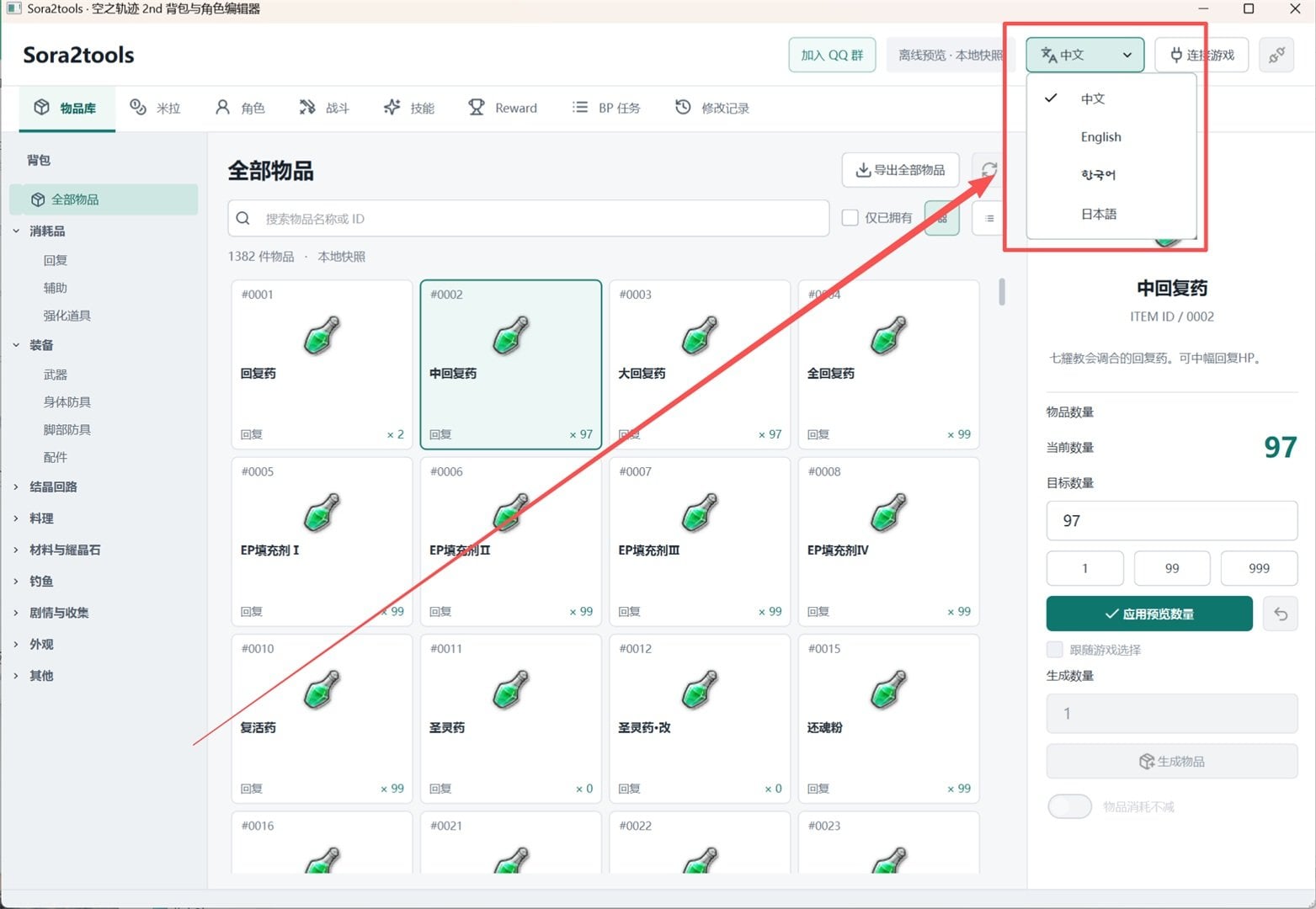Click the potion icon of 圣灵药 #0011
This screenshot has height=909, width=1316.
[511, 688]
